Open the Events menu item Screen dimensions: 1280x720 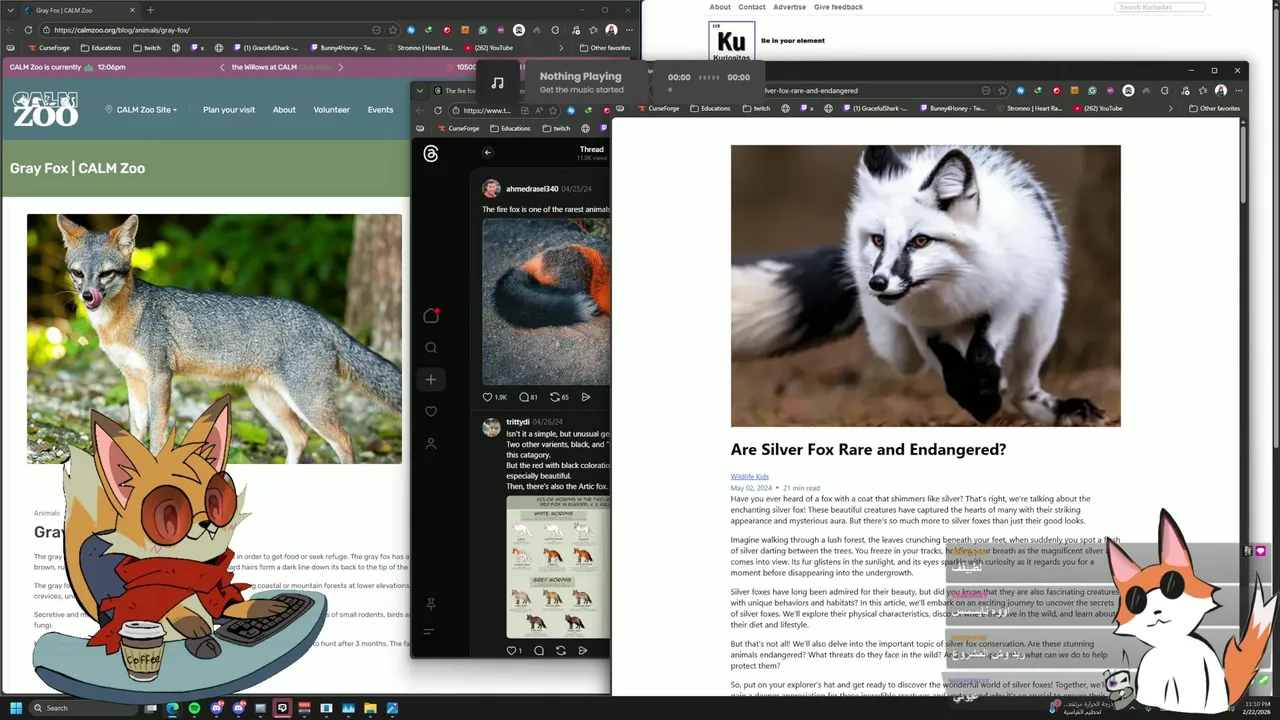point(380,110)
